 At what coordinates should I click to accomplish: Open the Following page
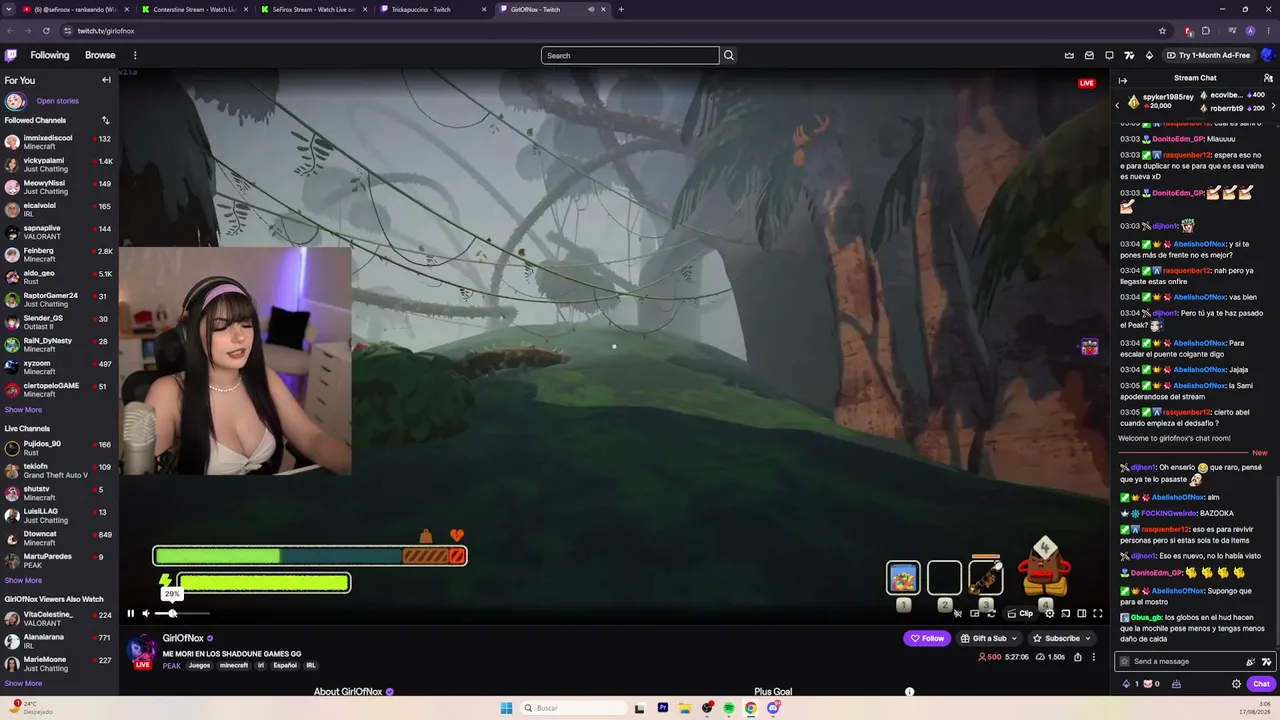(50, 55)
